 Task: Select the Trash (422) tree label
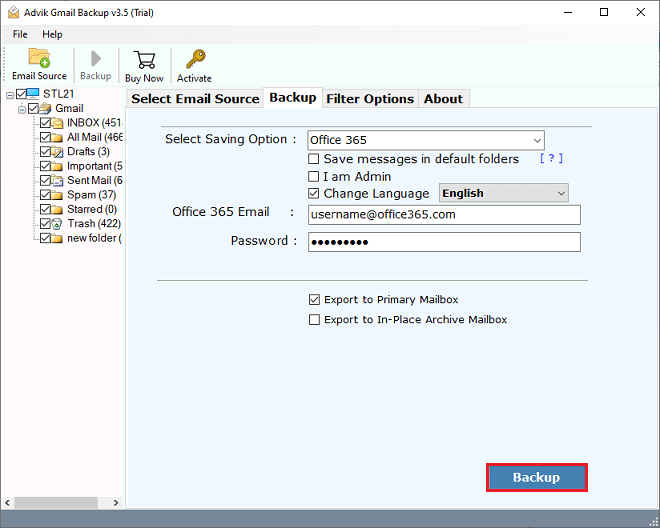94,224
